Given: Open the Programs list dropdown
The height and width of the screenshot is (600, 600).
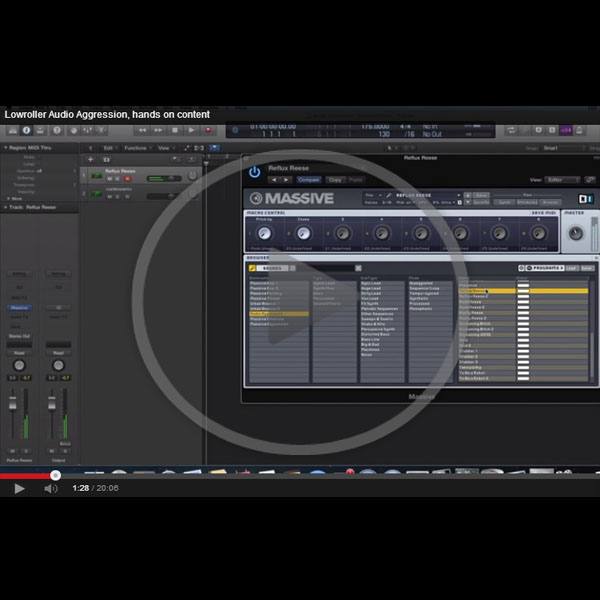Looking at the screenshot, I should coord(545,268).
